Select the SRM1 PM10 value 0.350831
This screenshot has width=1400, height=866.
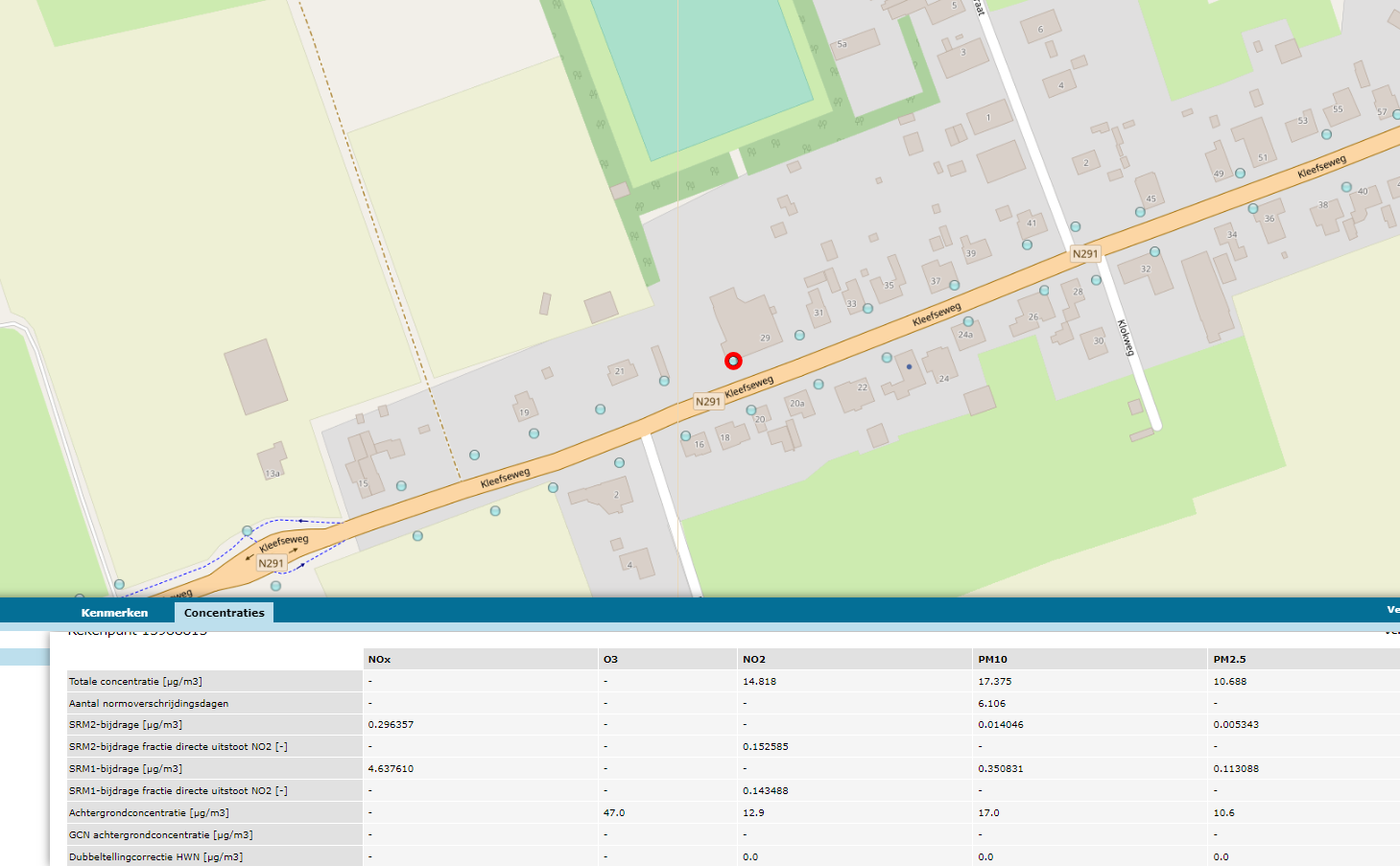tap(1000, 768)
